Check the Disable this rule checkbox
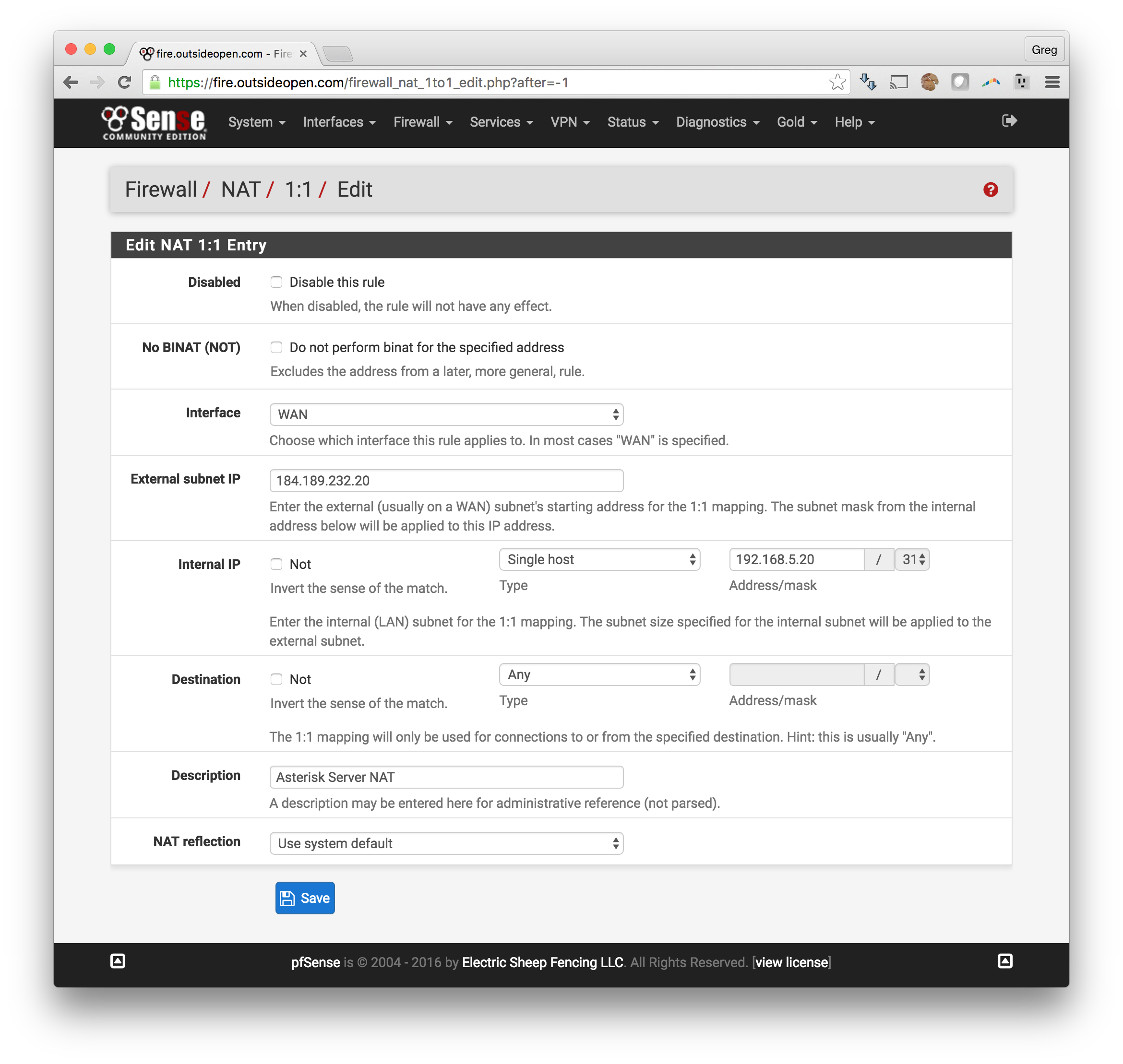The width and height of the screenshot is (1123, 1064). [276, 283]
